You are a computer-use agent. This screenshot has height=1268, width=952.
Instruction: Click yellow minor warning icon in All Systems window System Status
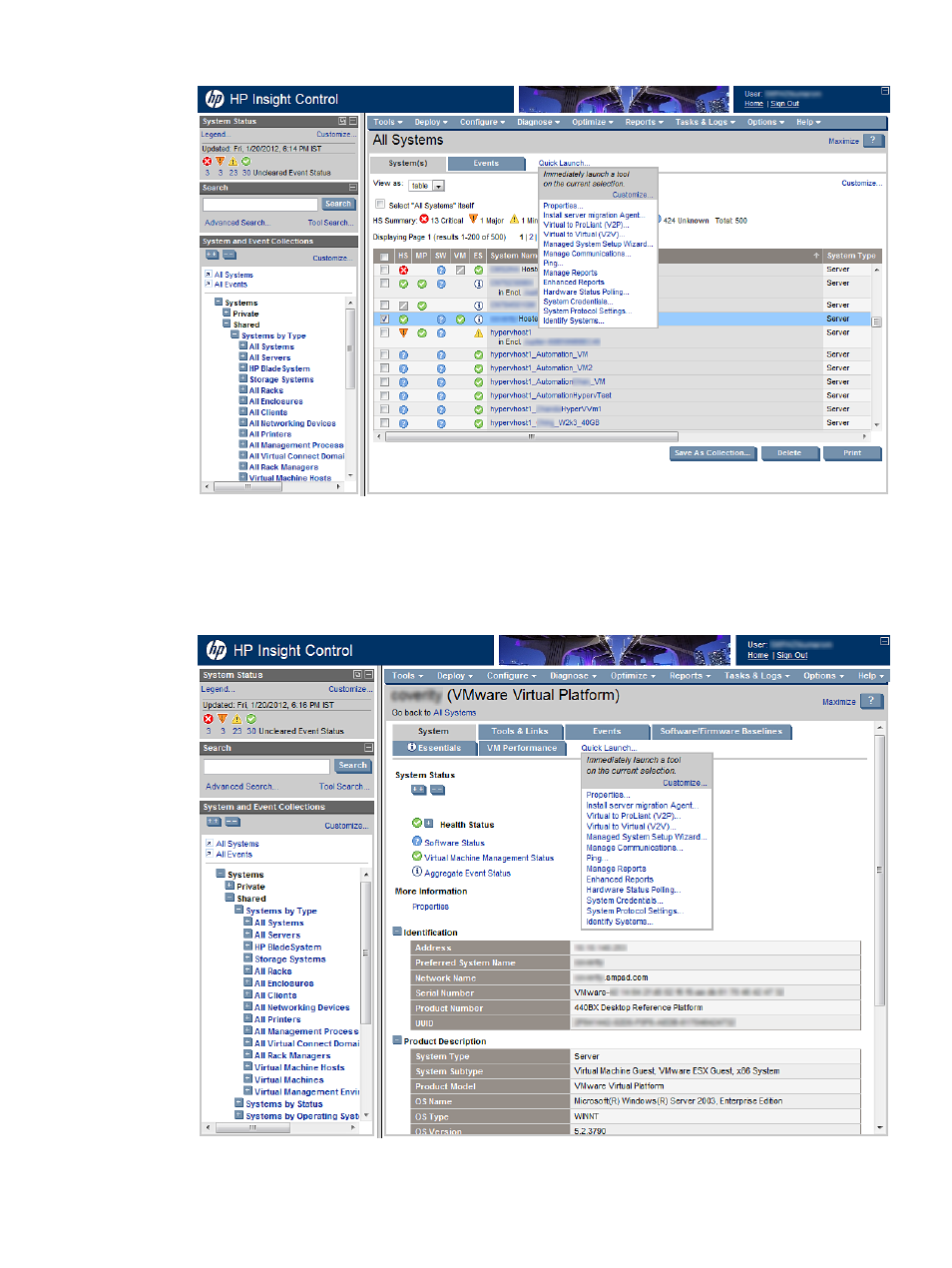coord(234,161)
